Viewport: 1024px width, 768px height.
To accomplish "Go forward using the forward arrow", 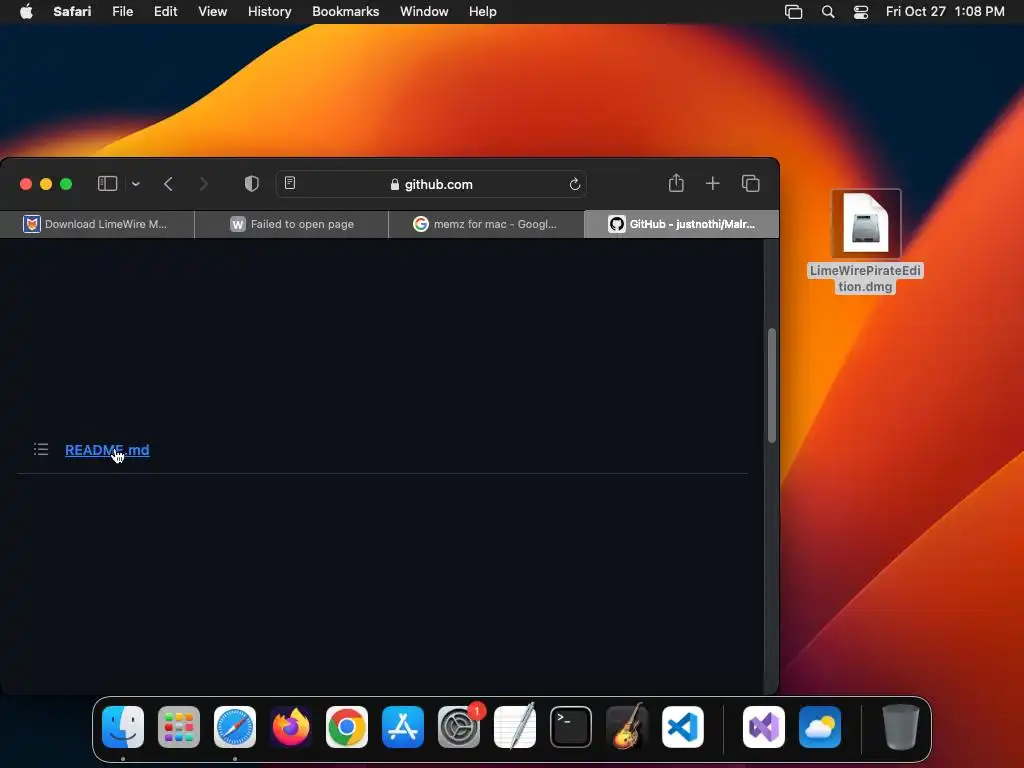I will click(203, 184).
